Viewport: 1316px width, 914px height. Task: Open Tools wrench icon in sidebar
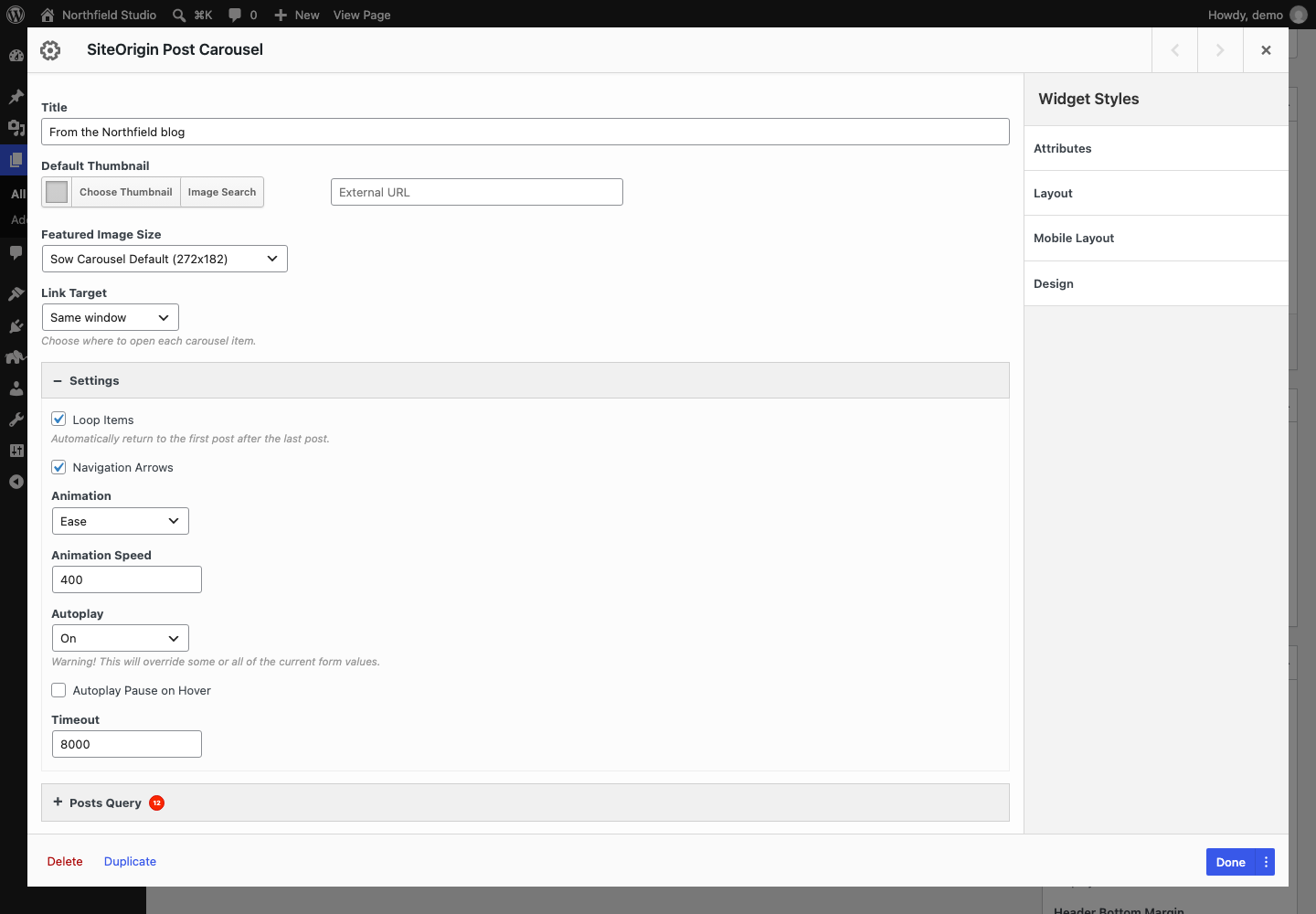(16, 420)
